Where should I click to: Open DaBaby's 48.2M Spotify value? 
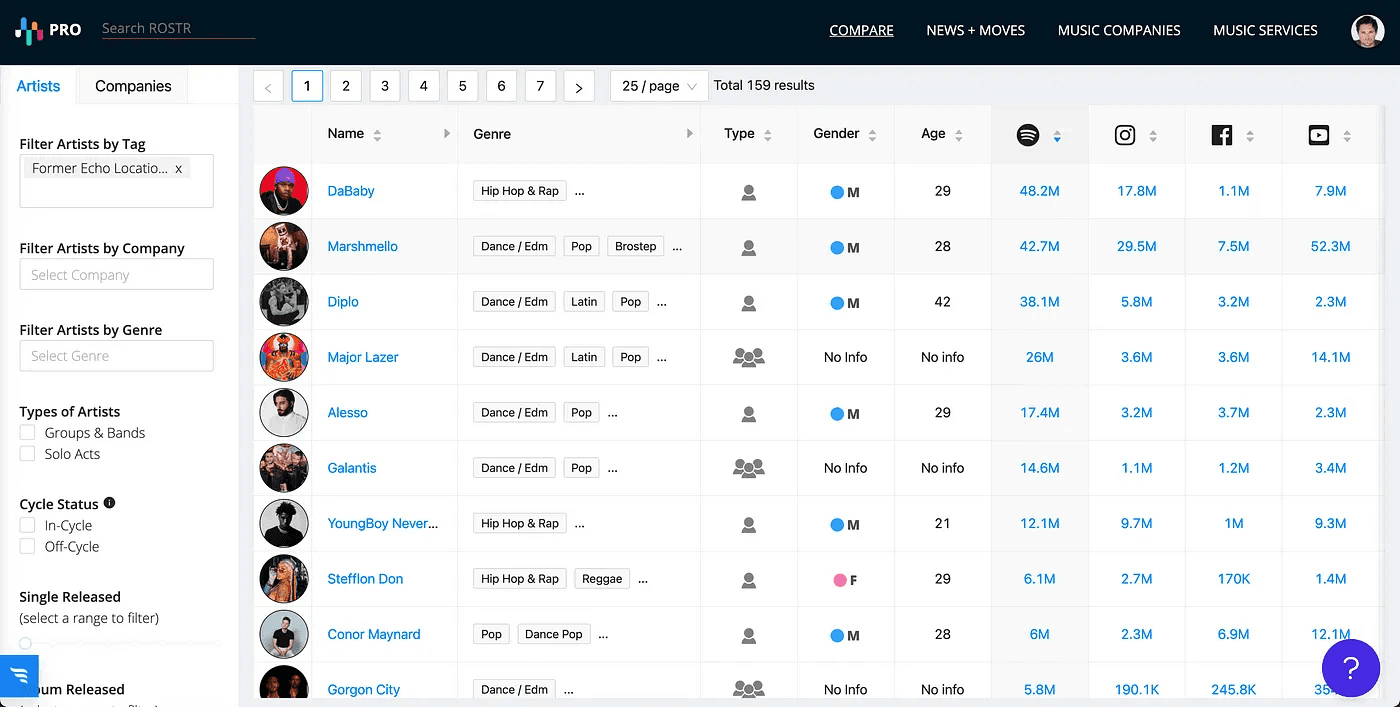pyautogui.click(x=1039, y=191)
